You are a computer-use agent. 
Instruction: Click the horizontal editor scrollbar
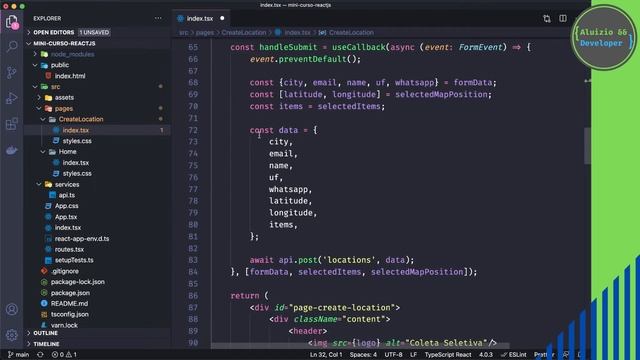(360, 346)
